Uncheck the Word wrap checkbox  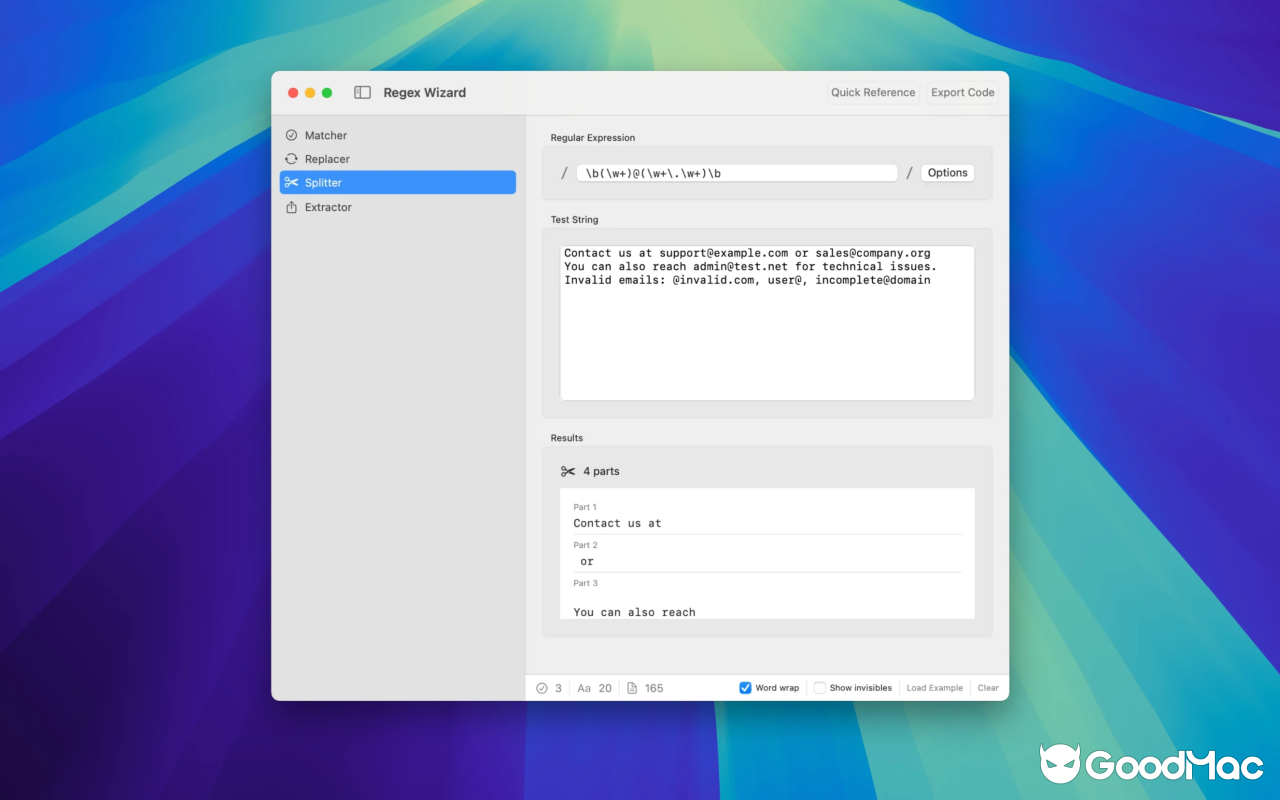pos(744,687)
